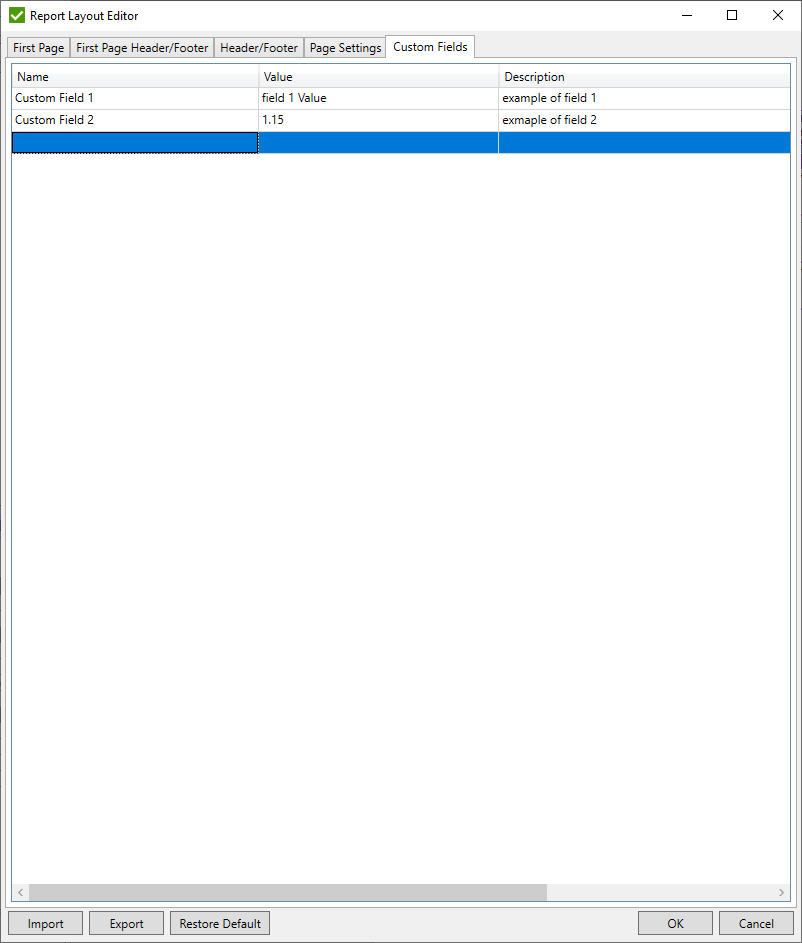Open the First Page Header/Footer tab
Image resolution: width=802 pixels, height=943 pixels.
(141, 47)
